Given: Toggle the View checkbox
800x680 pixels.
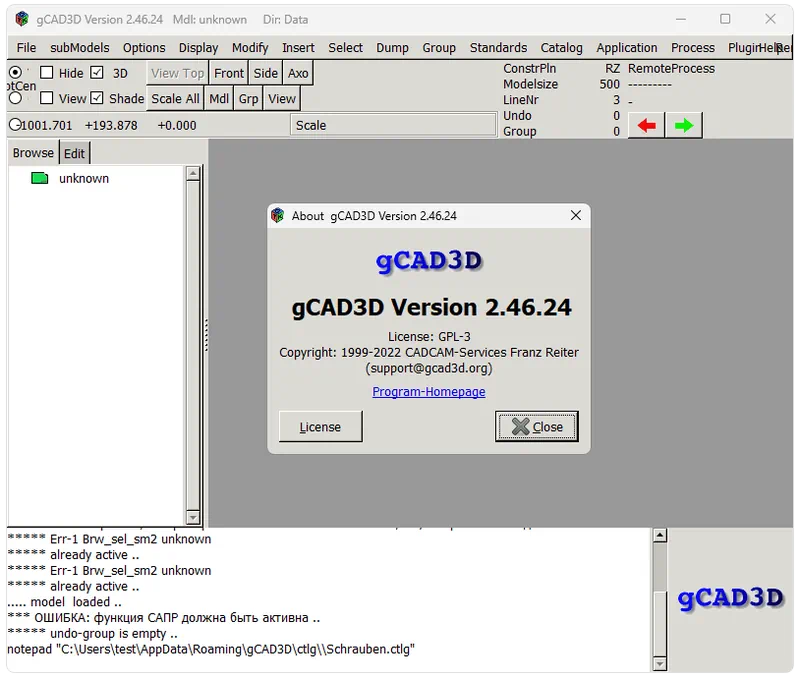Looking at the screenshot, I should pos(46,97).
